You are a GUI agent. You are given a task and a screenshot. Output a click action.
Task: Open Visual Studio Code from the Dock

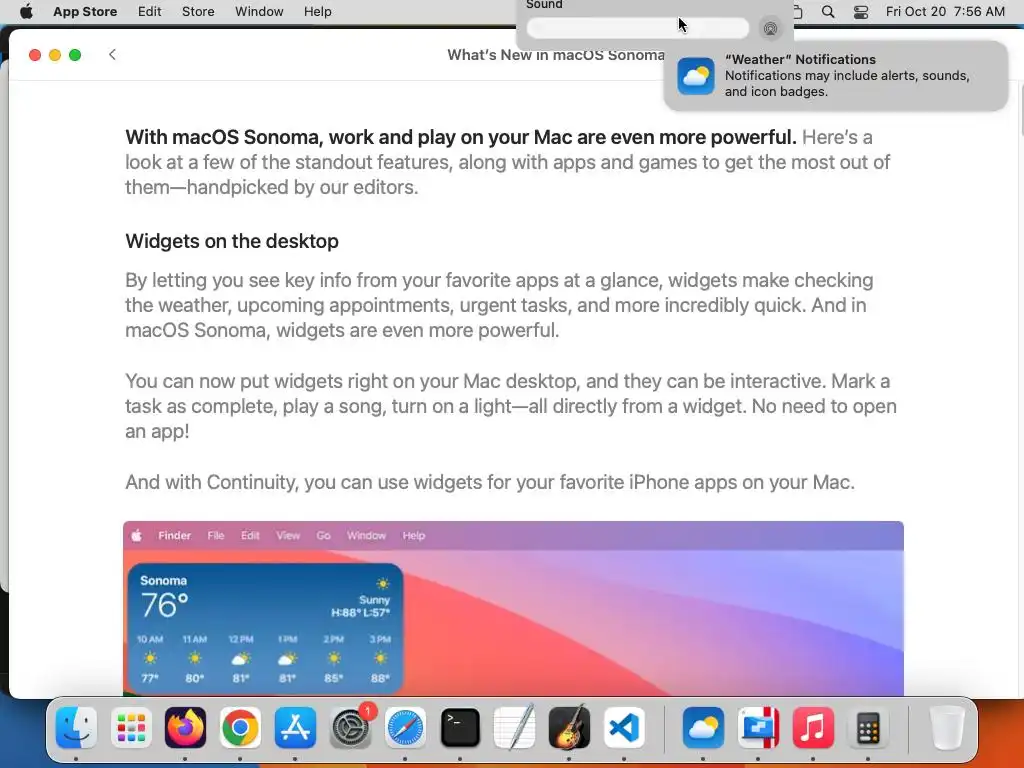pos(624,728)
